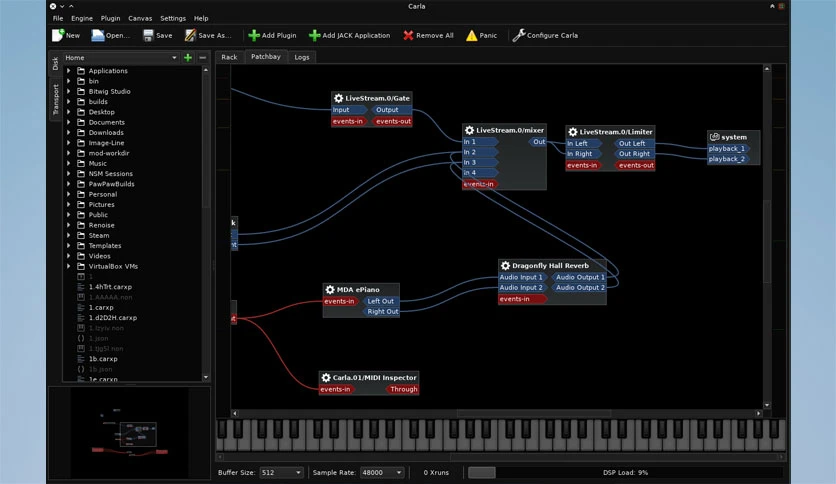
Task: Click file icon next to 1b.carxp
Action: [x=81, y=359]
